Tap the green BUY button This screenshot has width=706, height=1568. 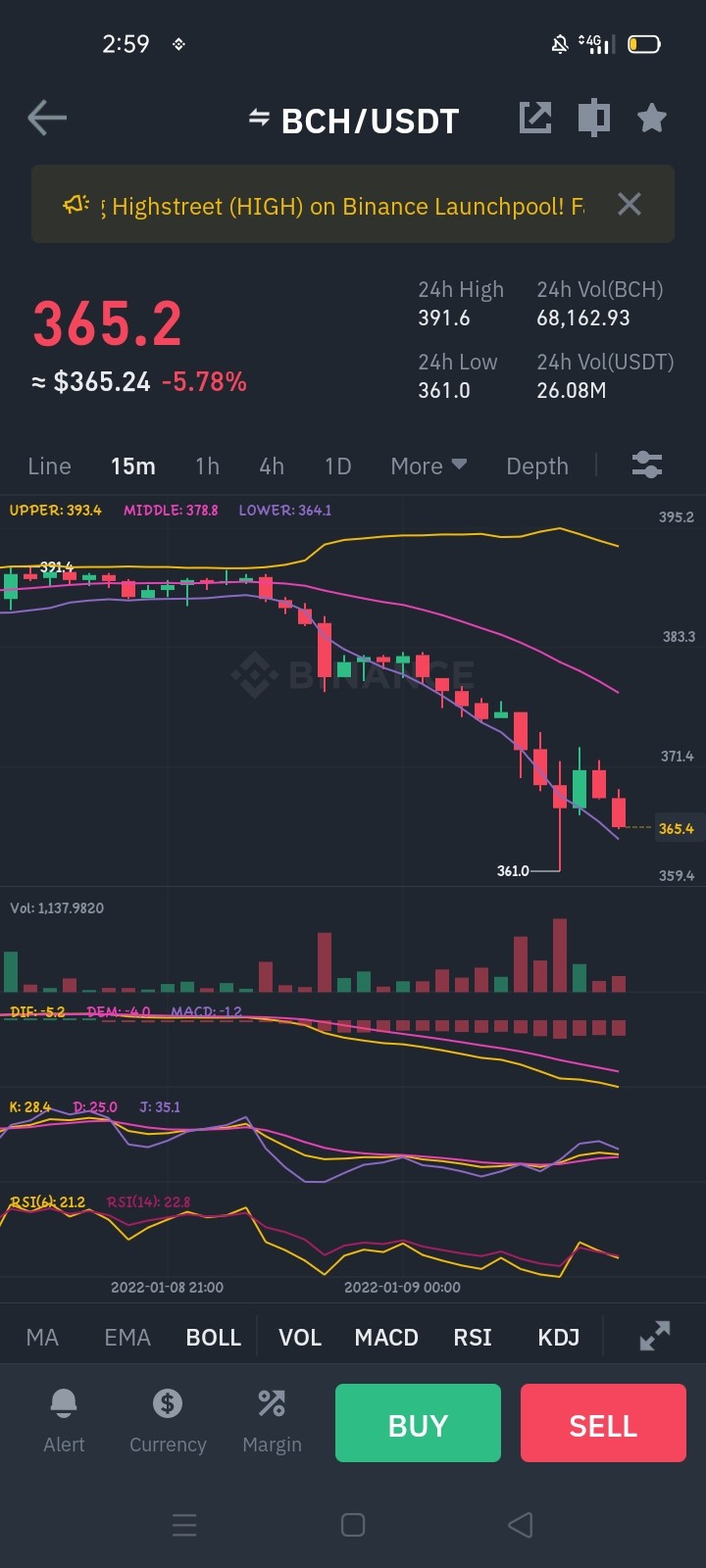(418, 1423)
